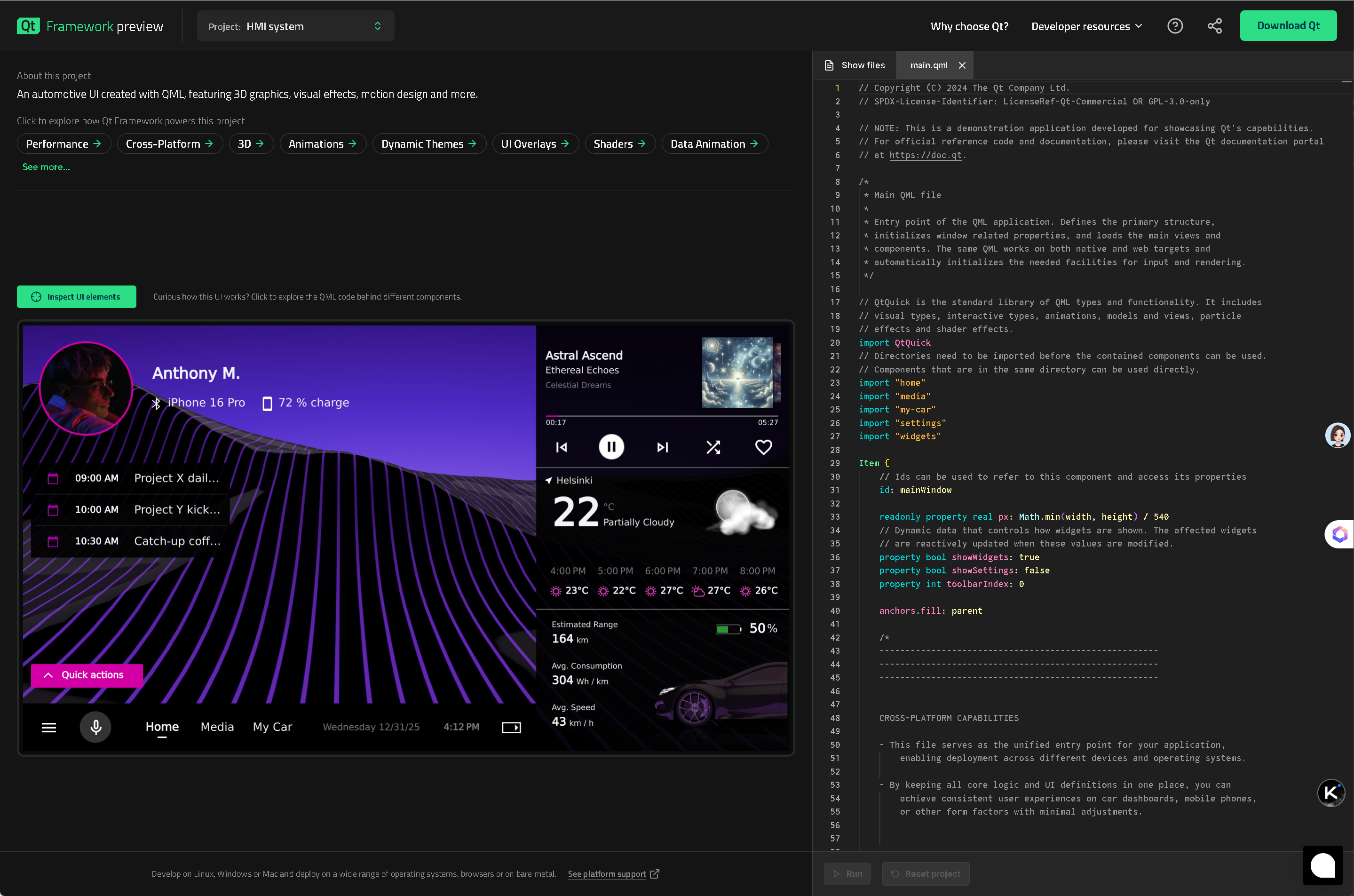This screenshot has height=896, width=1354.
Task: Expand the Developer resources menu
Action: (1086, 26)
